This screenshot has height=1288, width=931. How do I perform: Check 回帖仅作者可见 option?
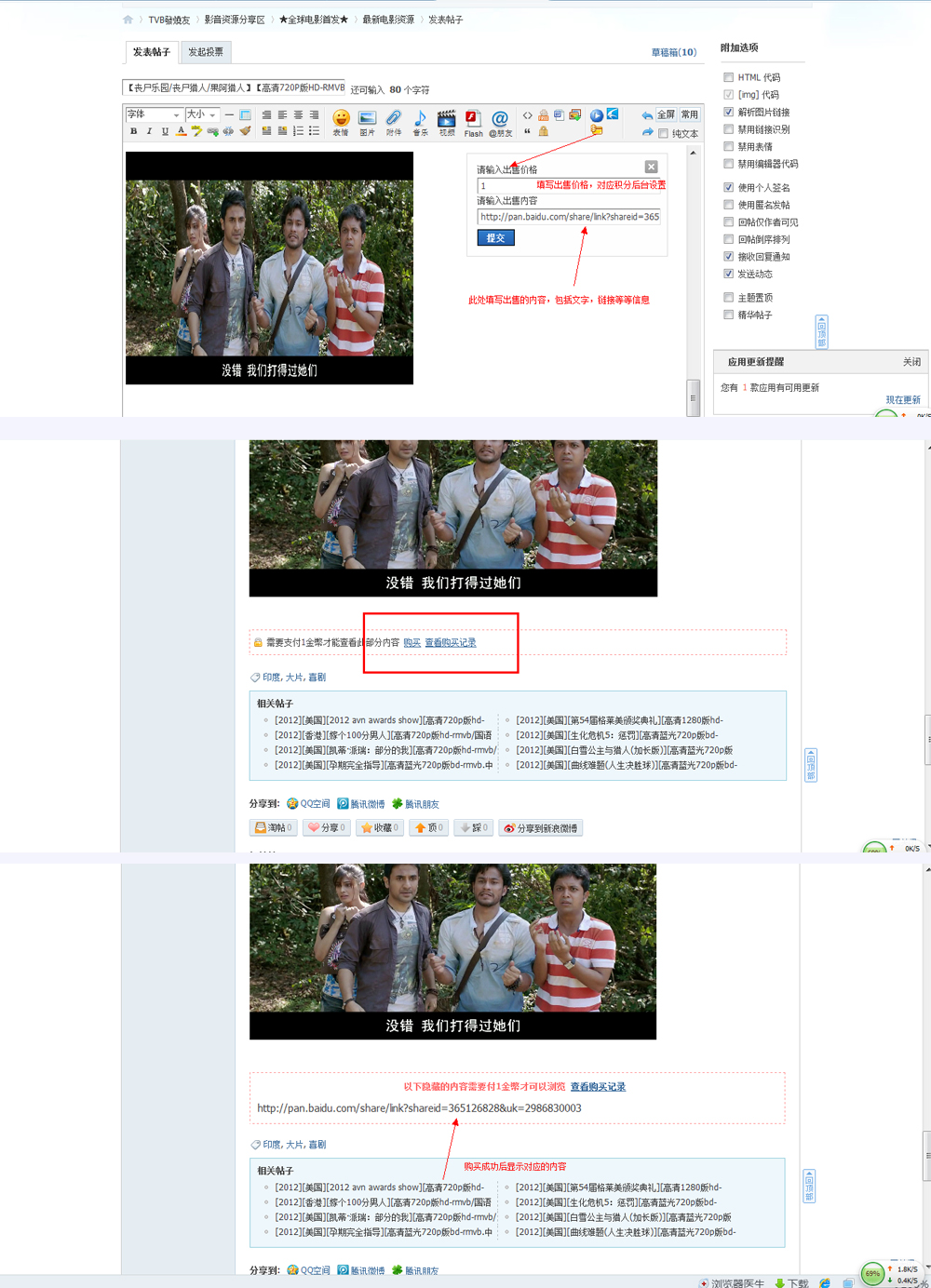coord(729,222)
